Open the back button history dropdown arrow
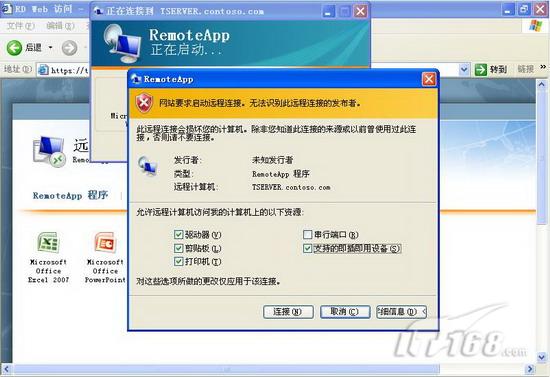550x377 pixels. click(51, 47)
